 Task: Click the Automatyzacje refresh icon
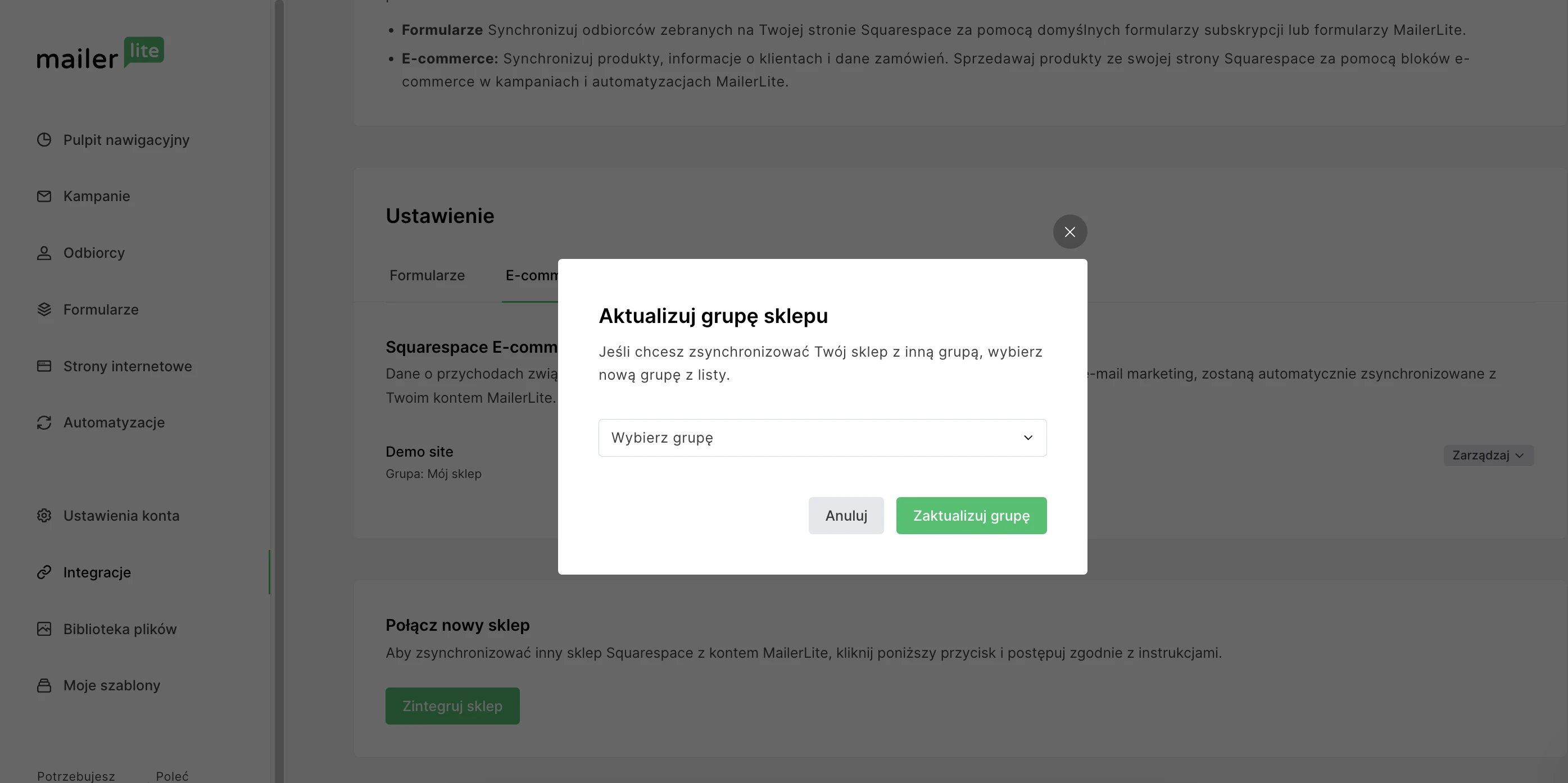[x=44, y=423]
